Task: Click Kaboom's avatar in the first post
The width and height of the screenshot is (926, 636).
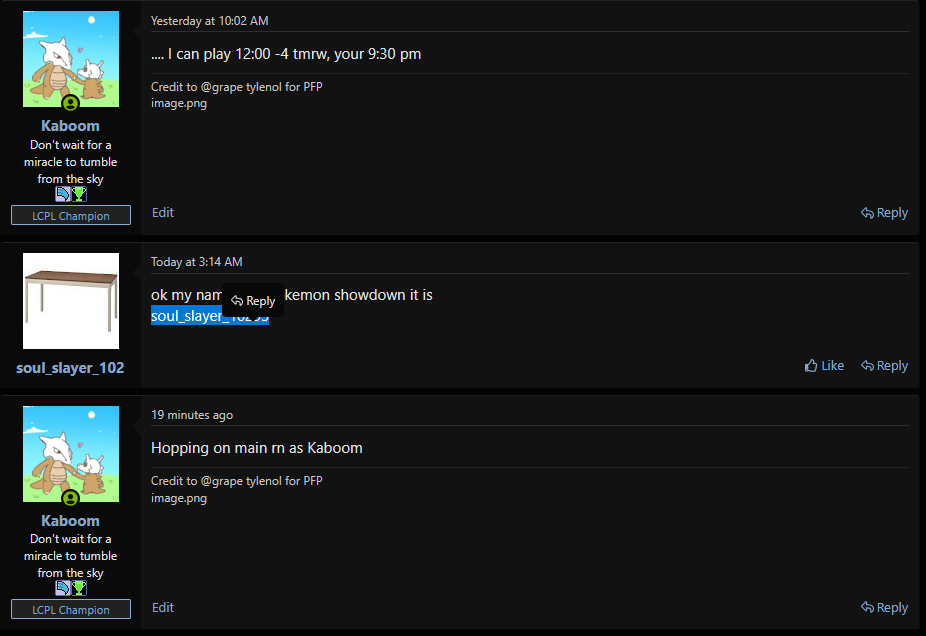Action: click(x=71, y=58)
